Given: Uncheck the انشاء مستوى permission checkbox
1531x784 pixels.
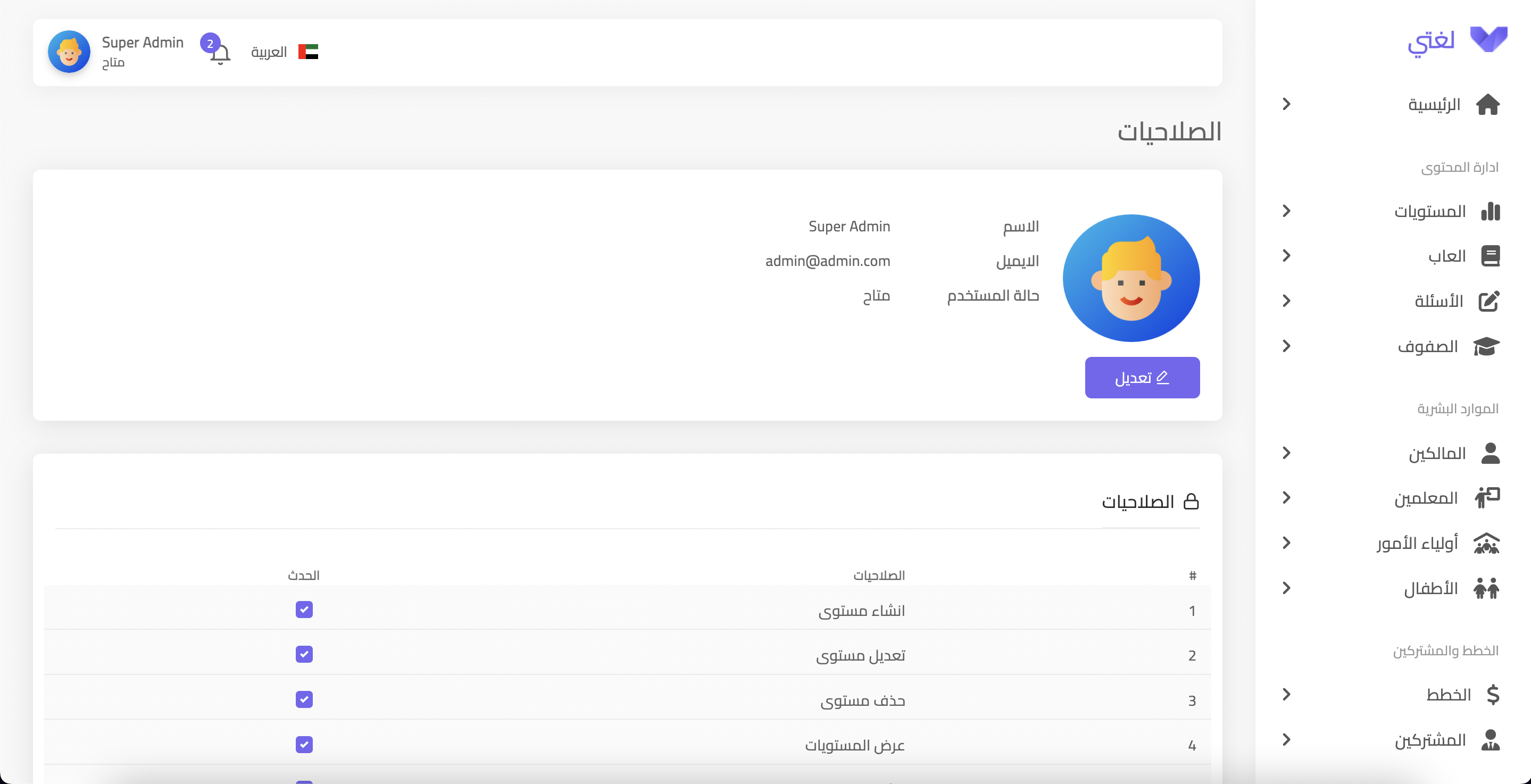Looking at the screenshot, I should point(304,610).
